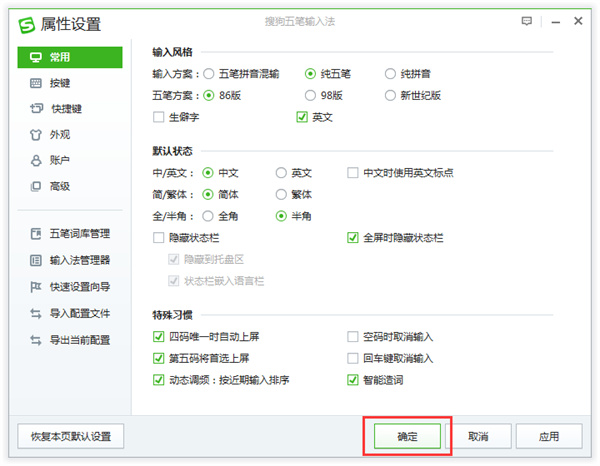Choose the 新世纪版 wubi scheme

coord(390,95)
